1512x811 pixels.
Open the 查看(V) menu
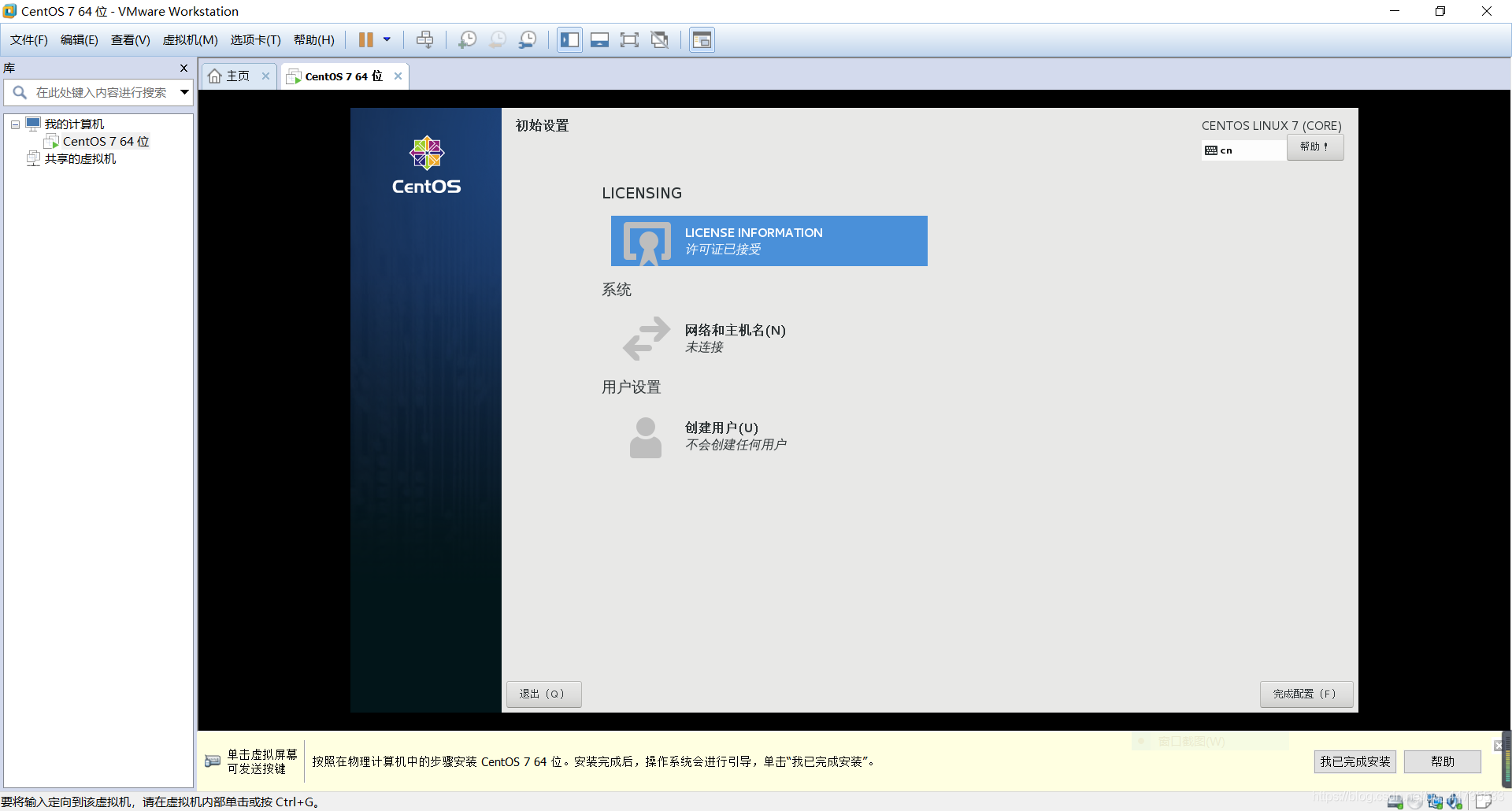coord(131,40)
